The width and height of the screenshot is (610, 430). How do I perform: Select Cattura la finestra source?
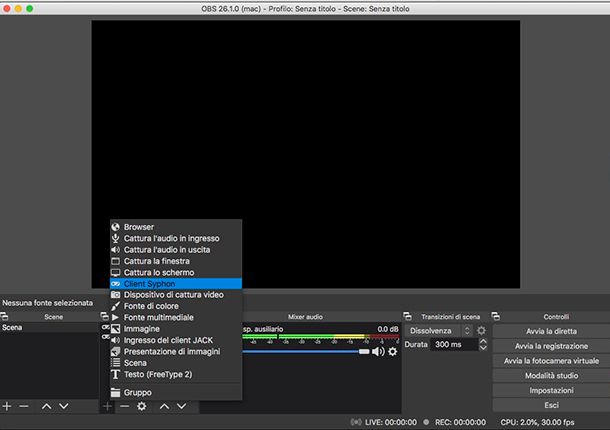176,261
